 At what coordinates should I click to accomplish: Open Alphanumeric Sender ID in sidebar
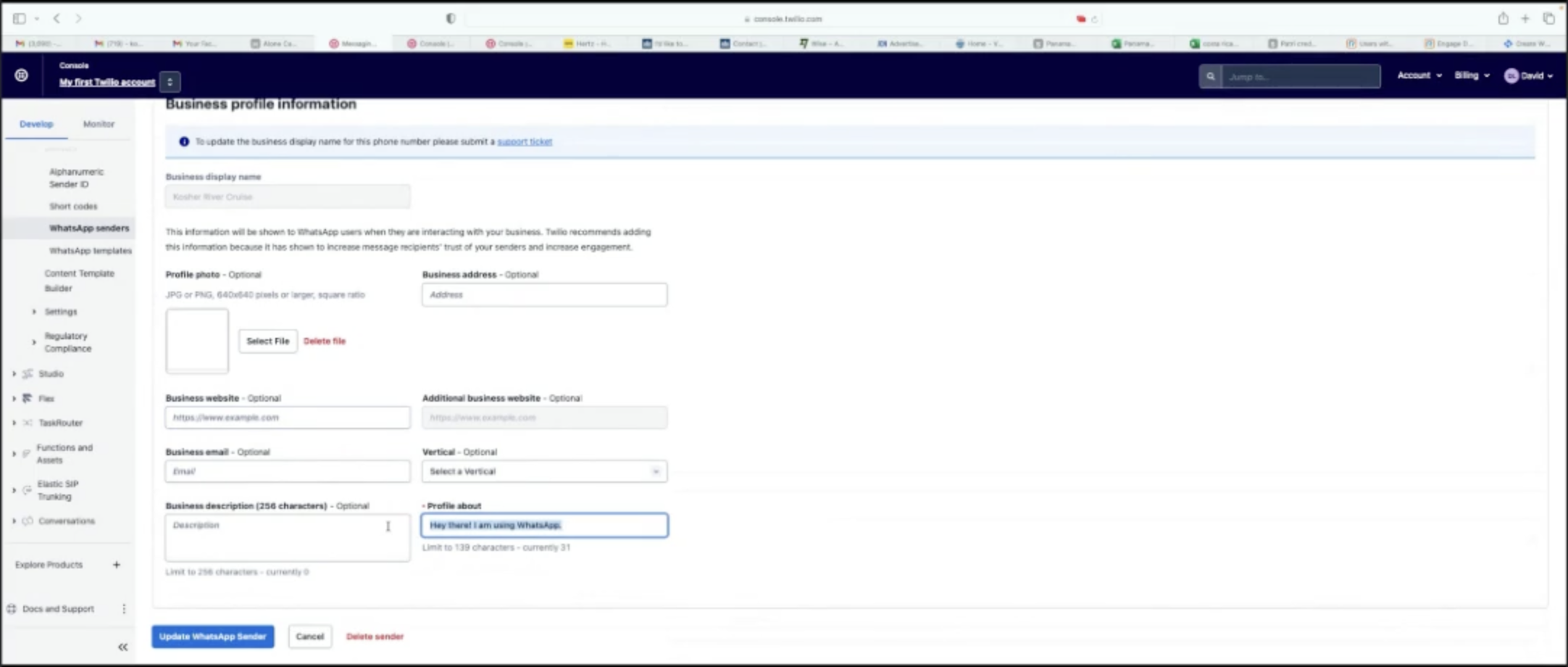76,178
